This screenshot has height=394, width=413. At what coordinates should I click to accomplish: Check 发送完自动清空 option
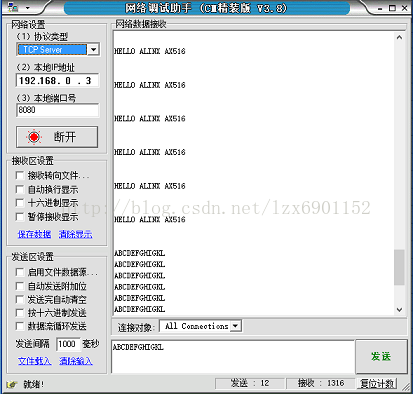pos(20,299)
